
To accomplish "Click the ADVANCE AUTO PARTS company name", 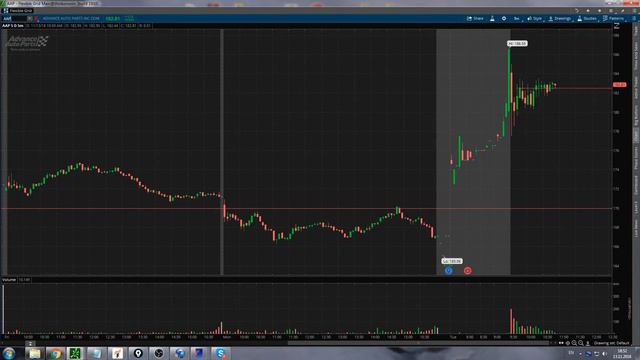I will (71, 18).
